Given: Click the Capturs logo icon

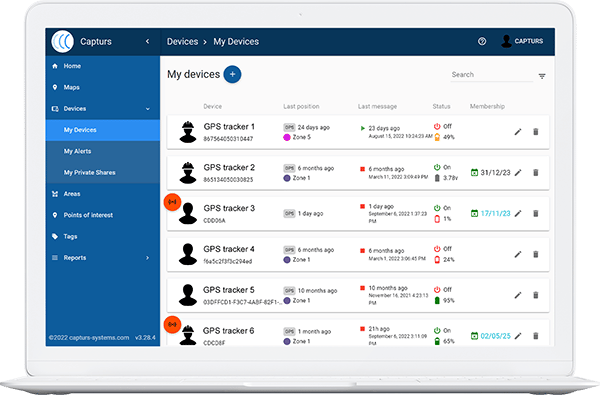Looking at the screenshot, I should pos(63,41).
